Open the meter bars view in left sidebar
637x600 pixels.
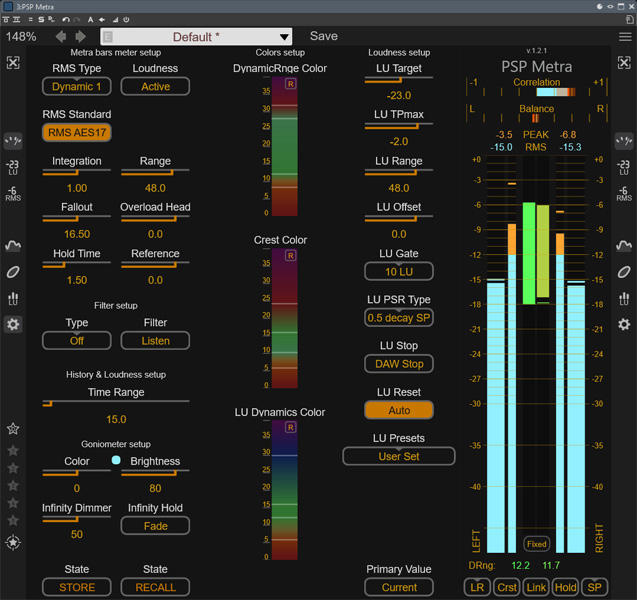point(13,141)
